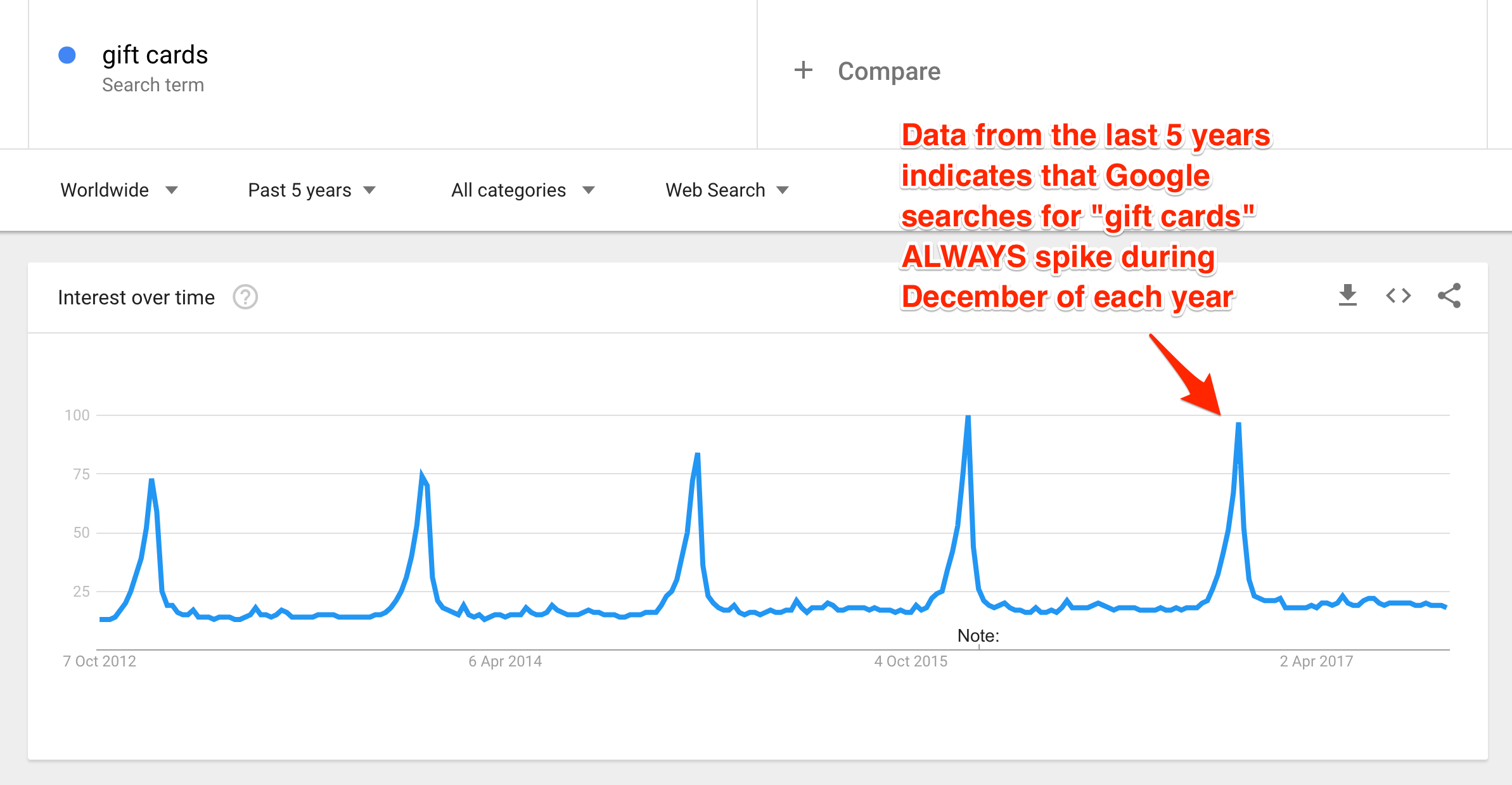Select the third spike on the trend line

coord(697,455)
